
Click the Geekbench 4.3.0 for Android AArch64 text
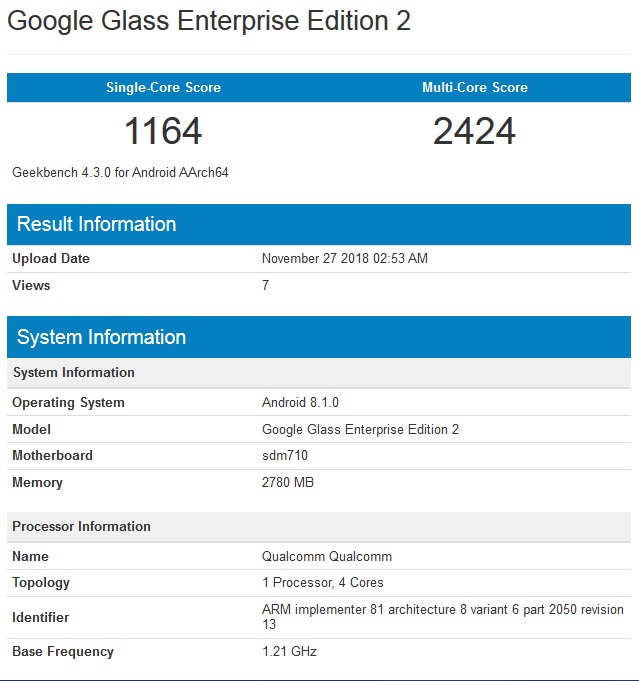[x=120, y=172]
